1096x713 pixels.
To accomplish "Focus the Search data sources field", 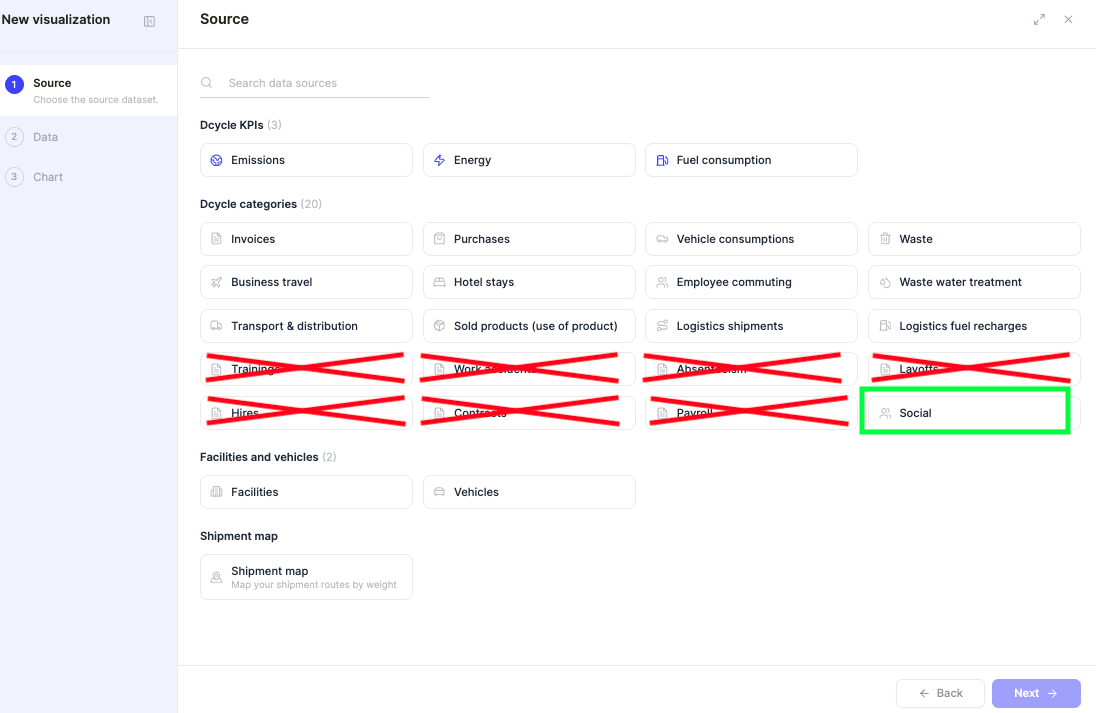I will (x=315, y=82).
